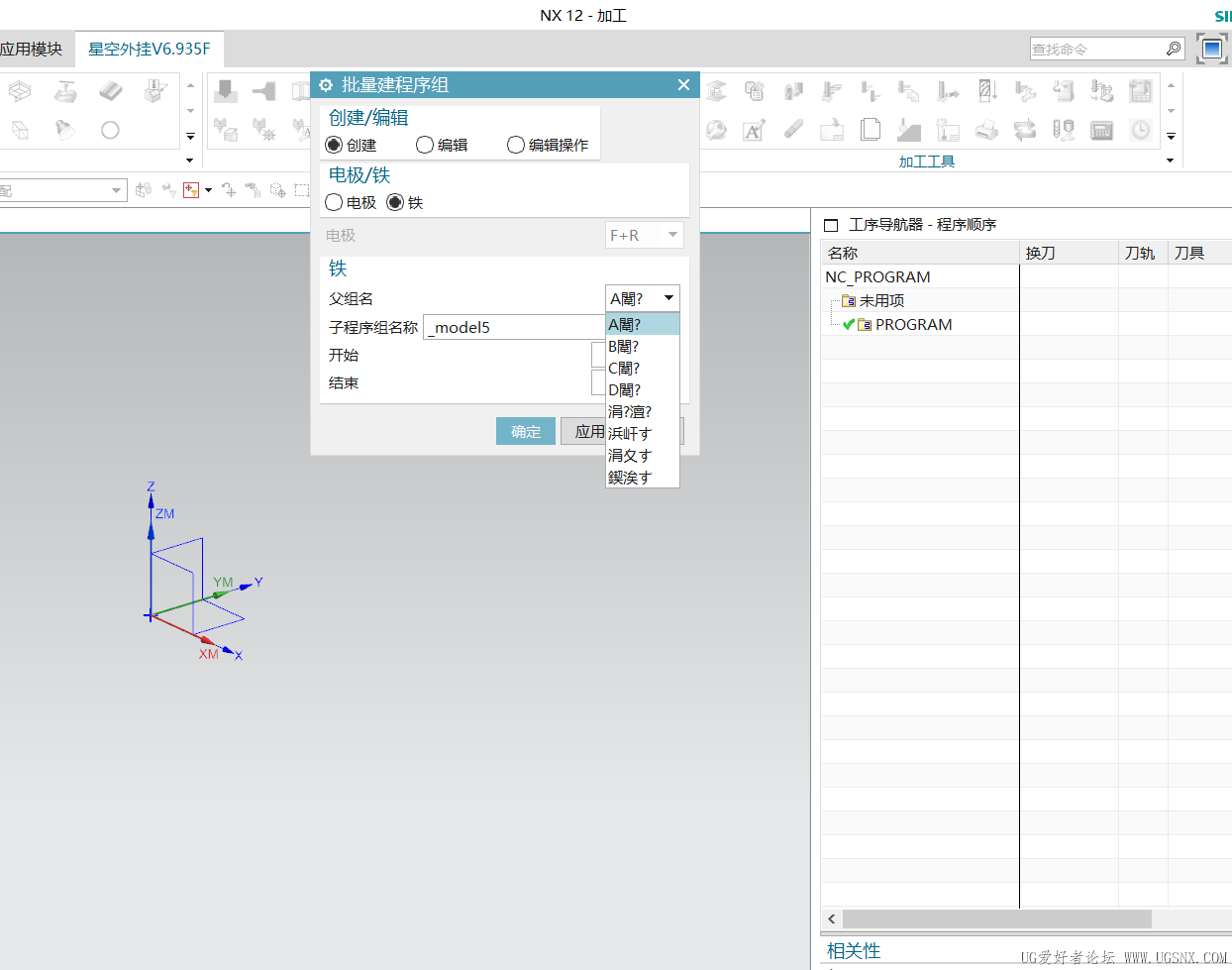
Task: Click the blank document pages icon
Action: pyautogui.click(x=871, y=130)
